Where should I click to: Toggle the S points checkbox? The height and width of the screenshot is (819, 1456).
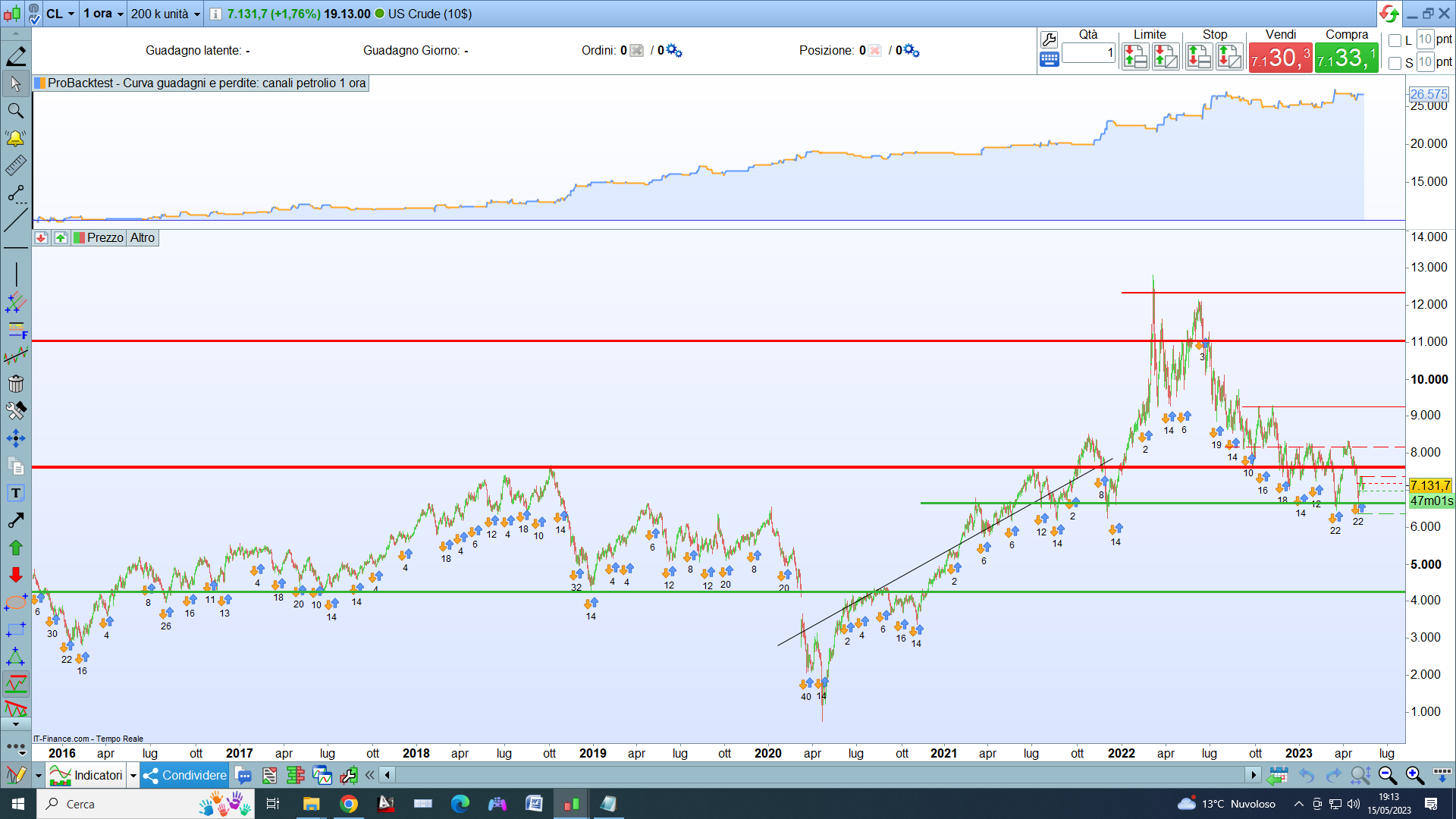1395,63
